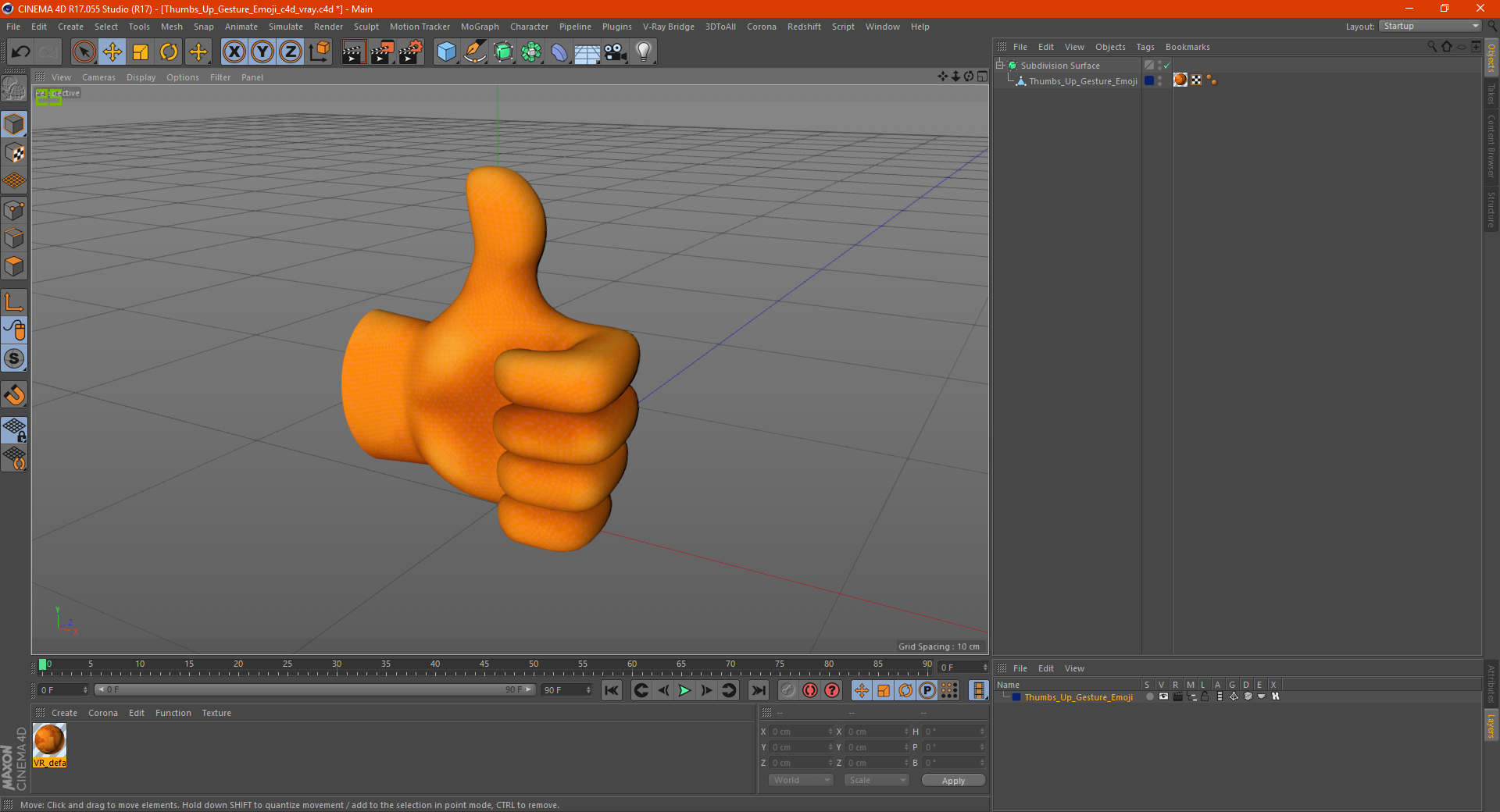Add a Cube primitive object
The height and width of the screenshot is (812, 1500).
[x=446, y=52]
